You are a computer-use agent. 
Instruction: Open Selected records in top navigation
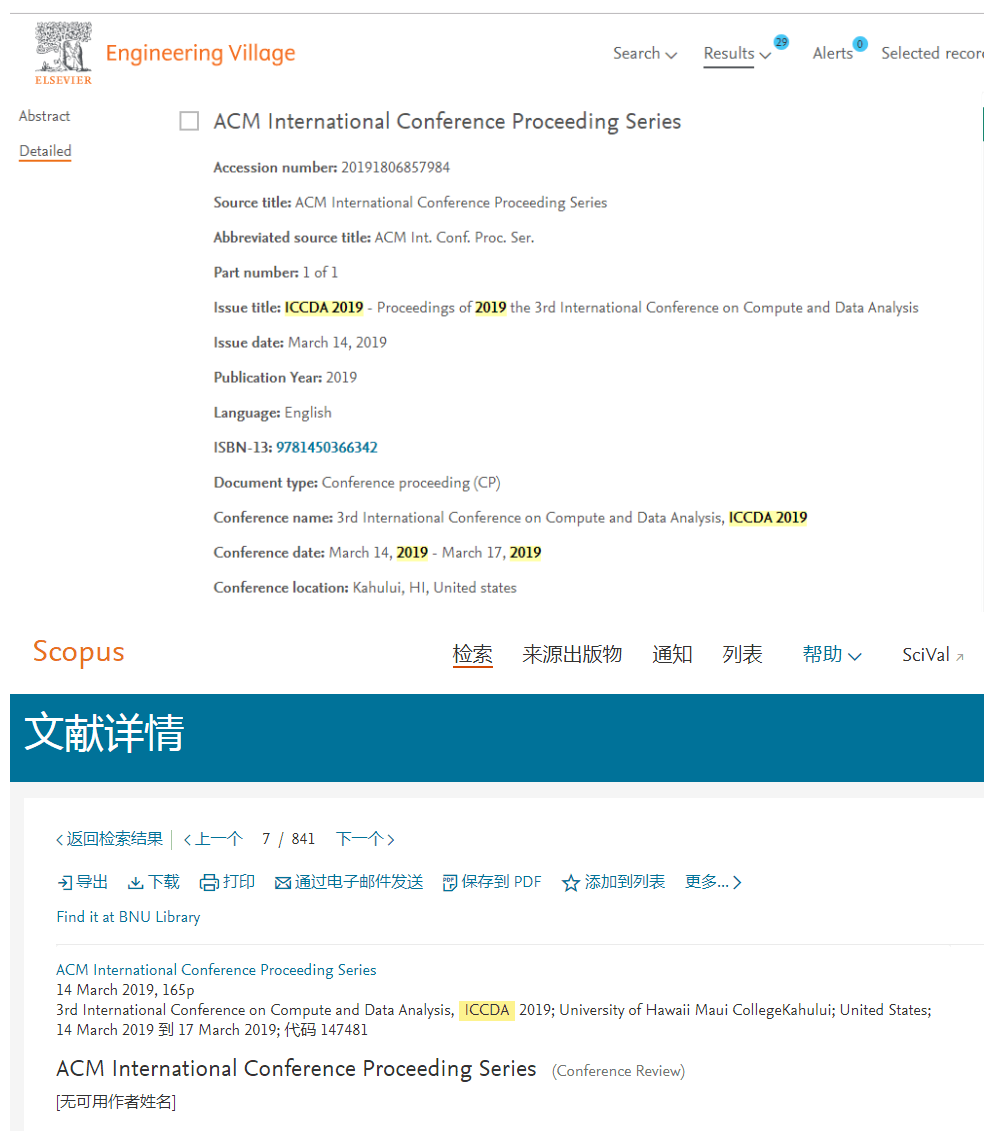click(933, 54)
